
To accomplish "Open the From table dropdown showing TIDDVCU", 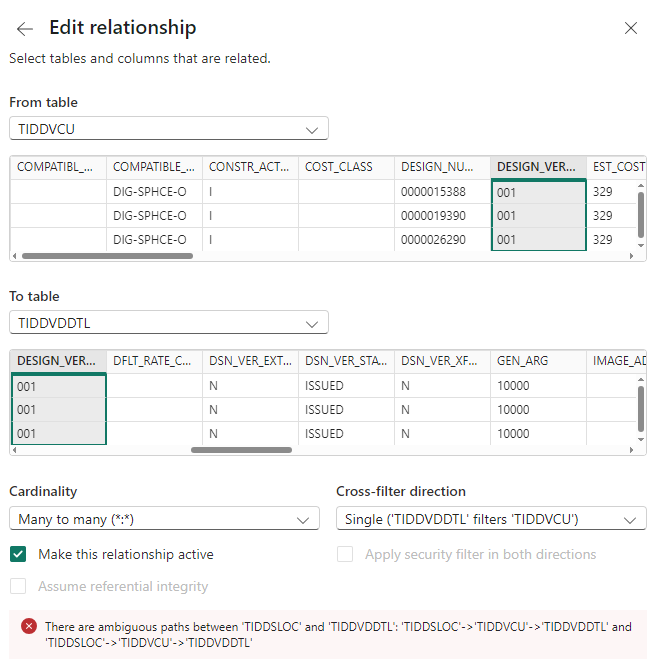I will pyautogui.click(x=169, y=129).
